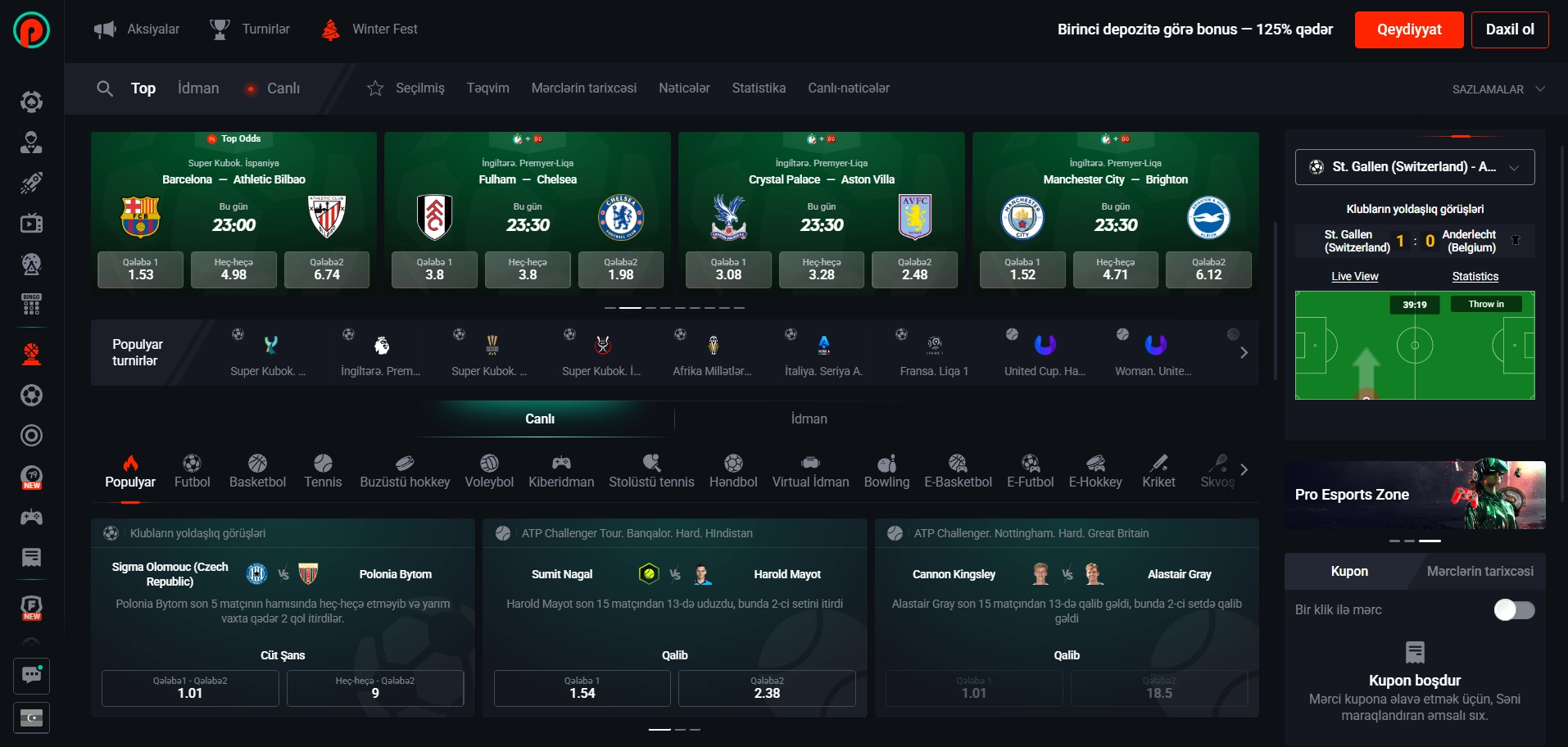Click the Qeydiyyat registration button
1568x747 pixels.
[1408, 29]
